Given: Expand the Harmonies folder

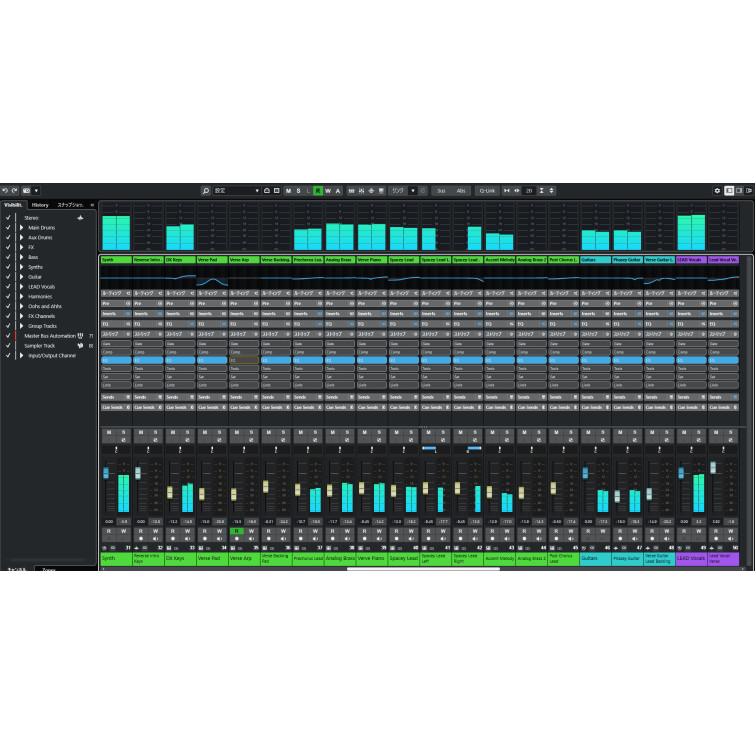Looking at the screenshot, I should coord(21,297).
